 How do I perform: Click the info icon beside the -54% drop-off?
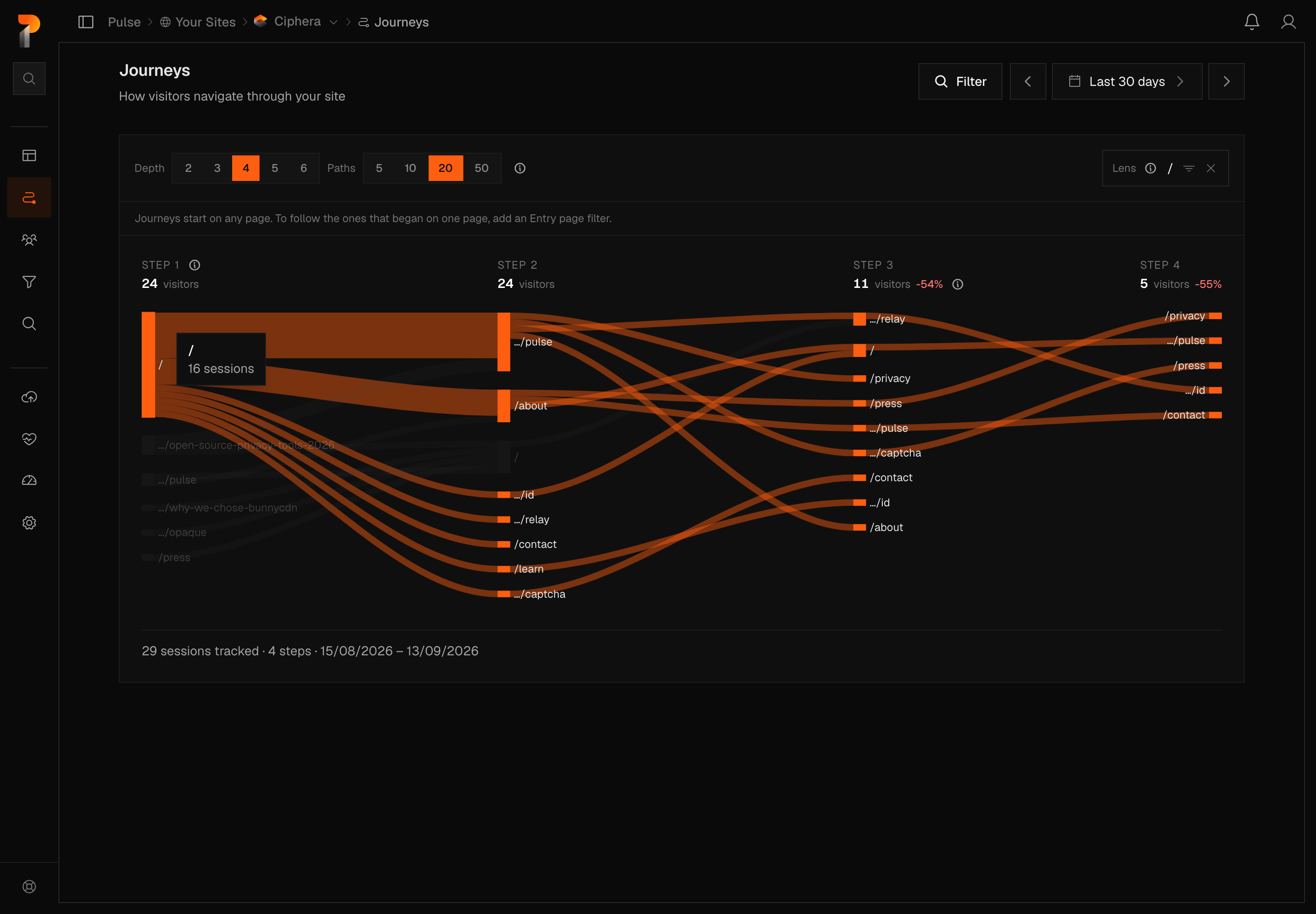tap(957, 285)
